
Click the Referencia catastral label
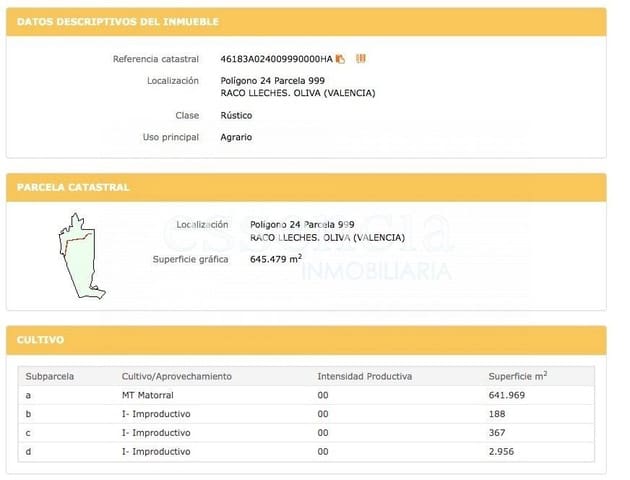(156, 59)
